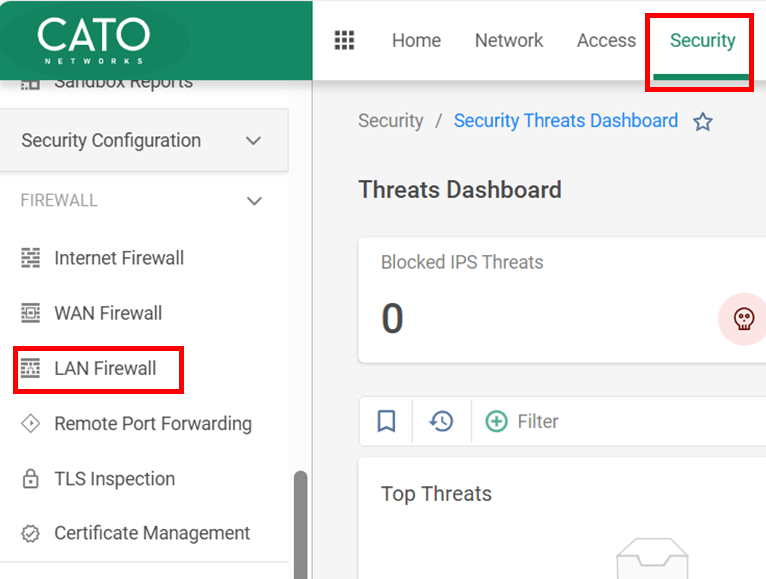The width and height of the screenshot is (766, 579).
Task: Open the history clock icon
Action: coord(442,421)
